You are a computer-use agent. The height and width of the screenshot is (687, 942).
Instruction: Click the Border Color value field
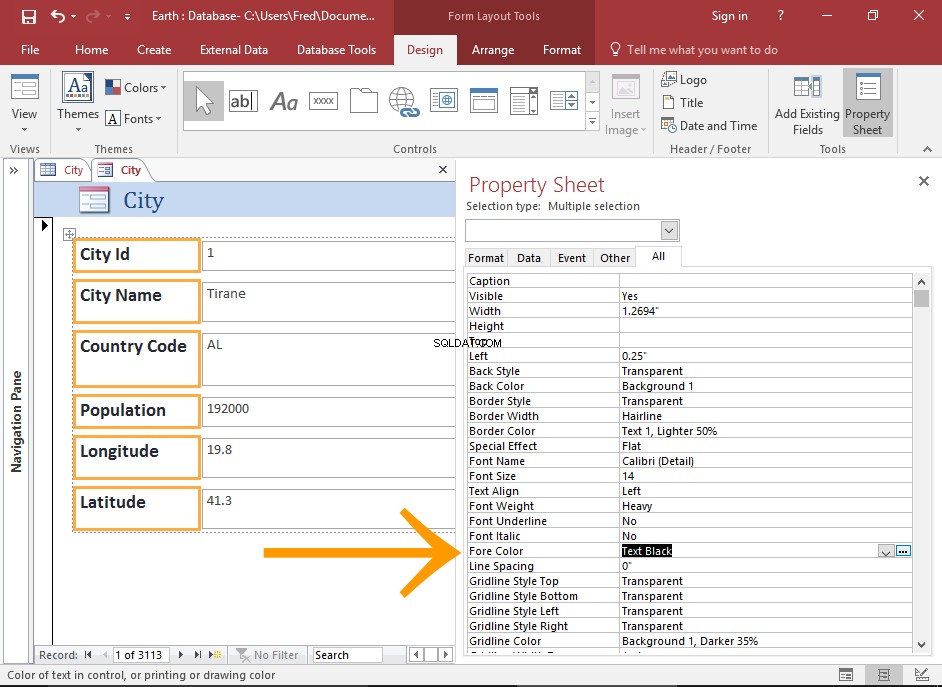[765, 431]
